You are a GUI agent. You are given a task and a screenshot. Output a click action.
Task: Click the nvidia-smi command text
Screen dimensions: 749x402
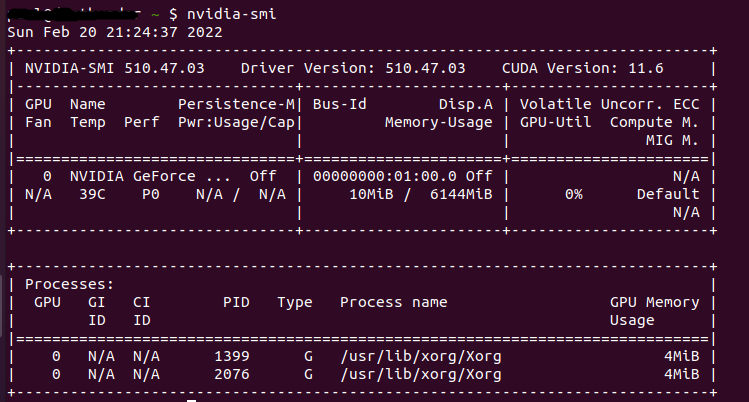tap(231, 14)
